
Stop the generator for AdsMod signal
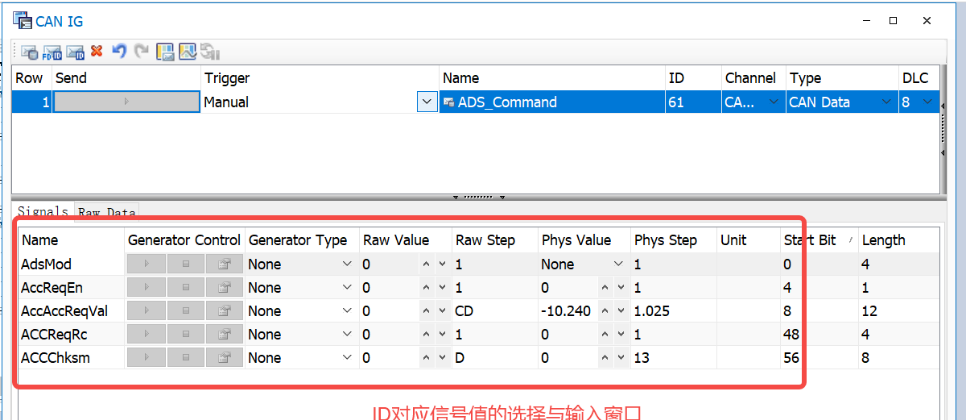(x=185, y=264)
